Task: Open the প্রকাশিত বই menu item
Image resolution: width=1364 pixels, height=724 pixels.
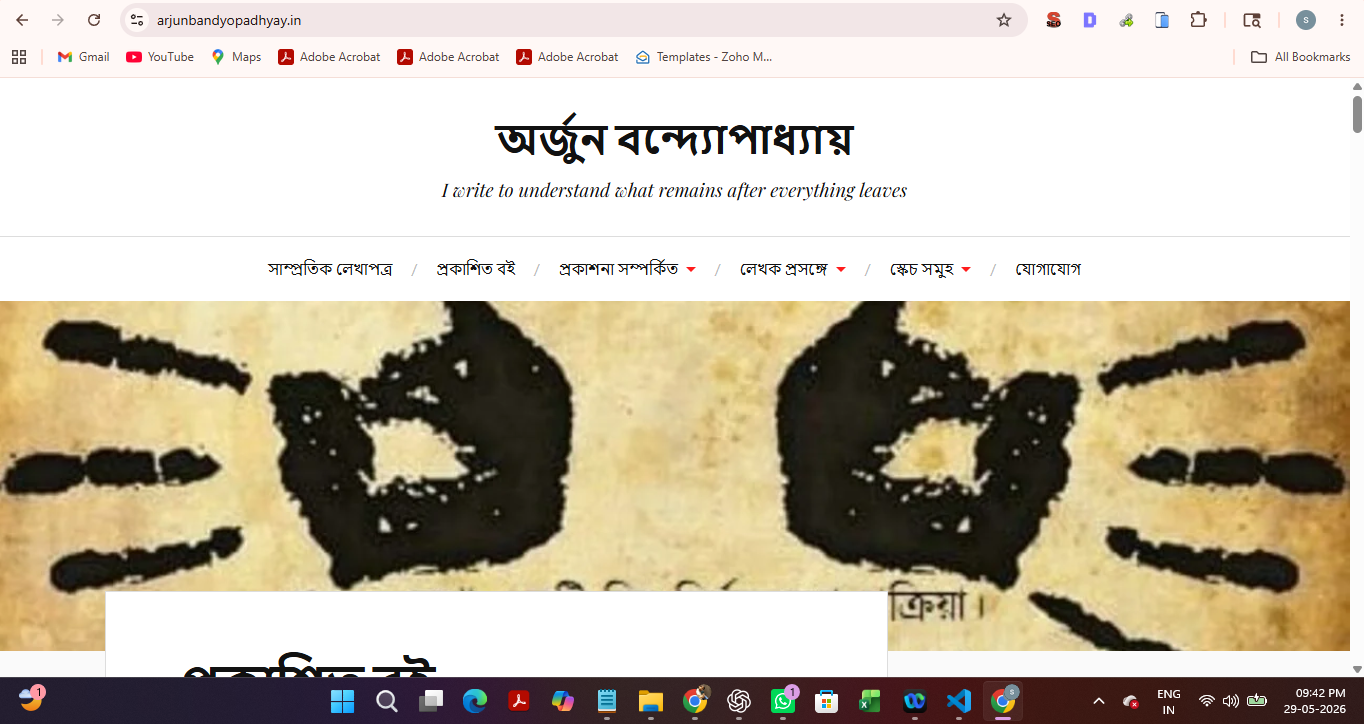Action: (x=476, y=269)
